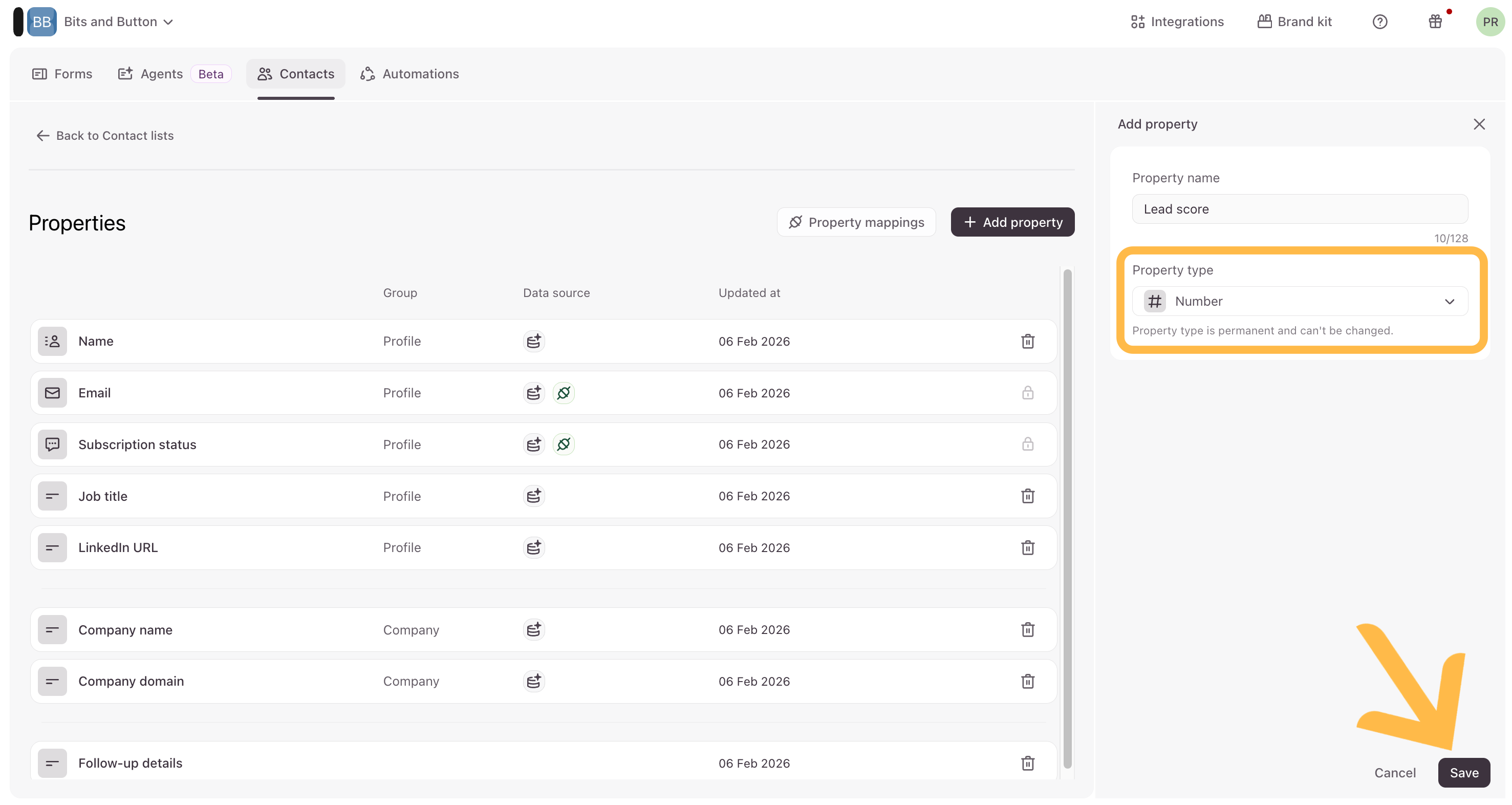Click the trash icon for Job title
The image size is (1512, 805).
(1027, 496)
